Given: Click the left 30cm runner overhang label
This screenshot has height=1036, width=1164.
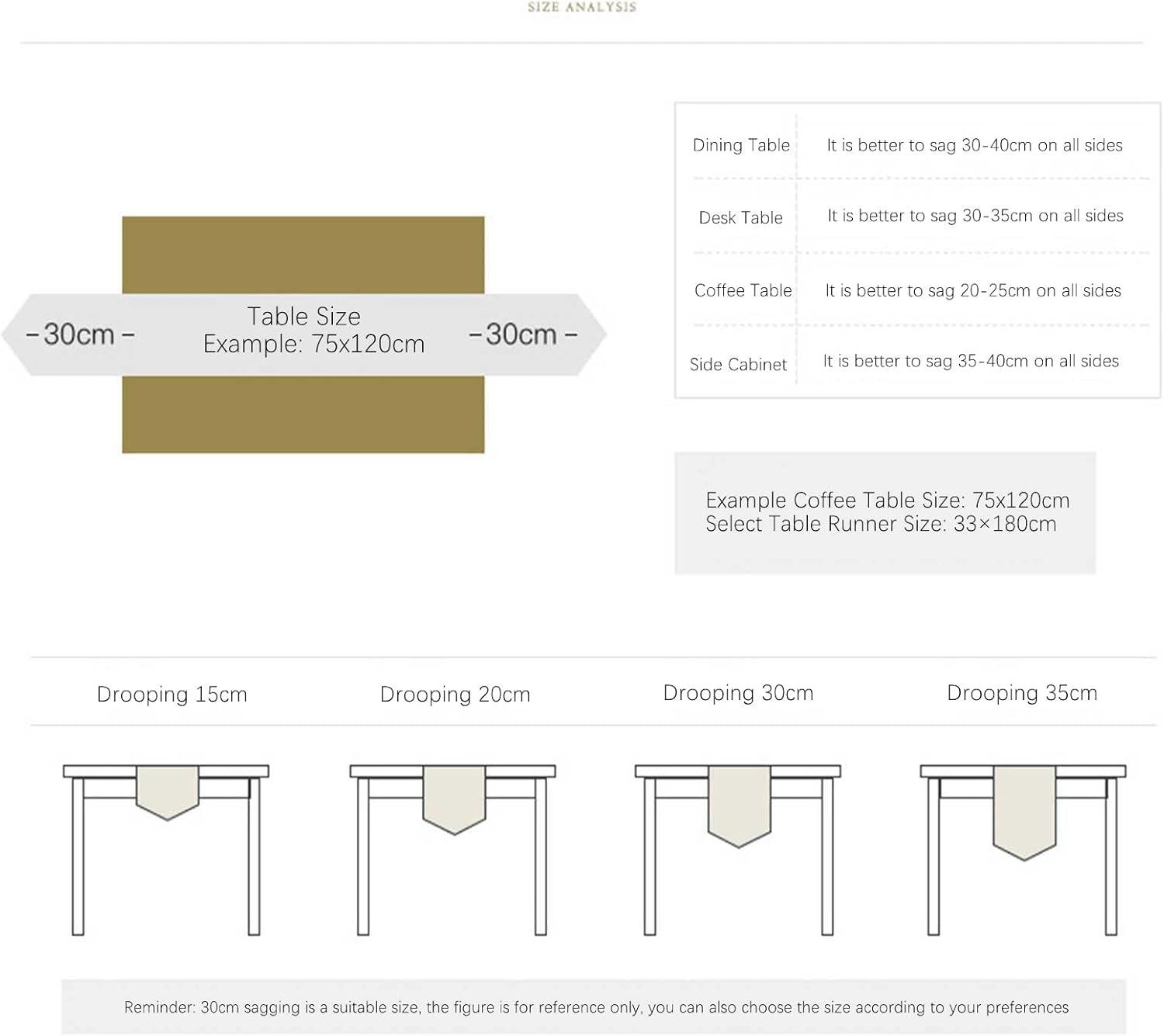Looking at the screenshot, I should [80, 334].
